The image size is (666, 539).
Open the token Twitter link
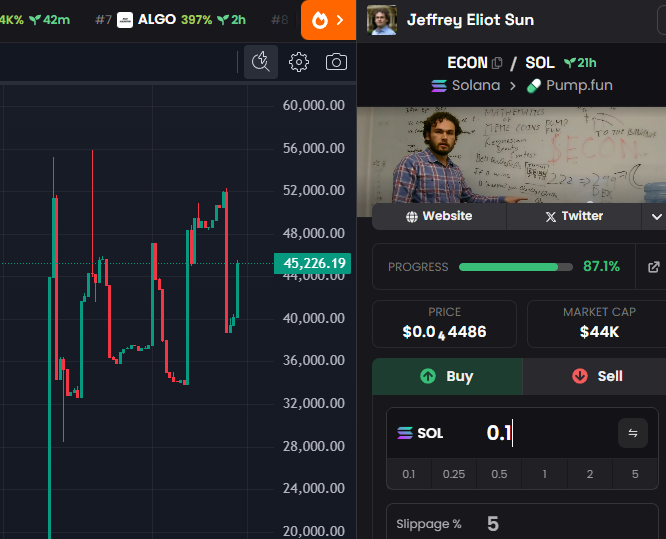(574, 216)
